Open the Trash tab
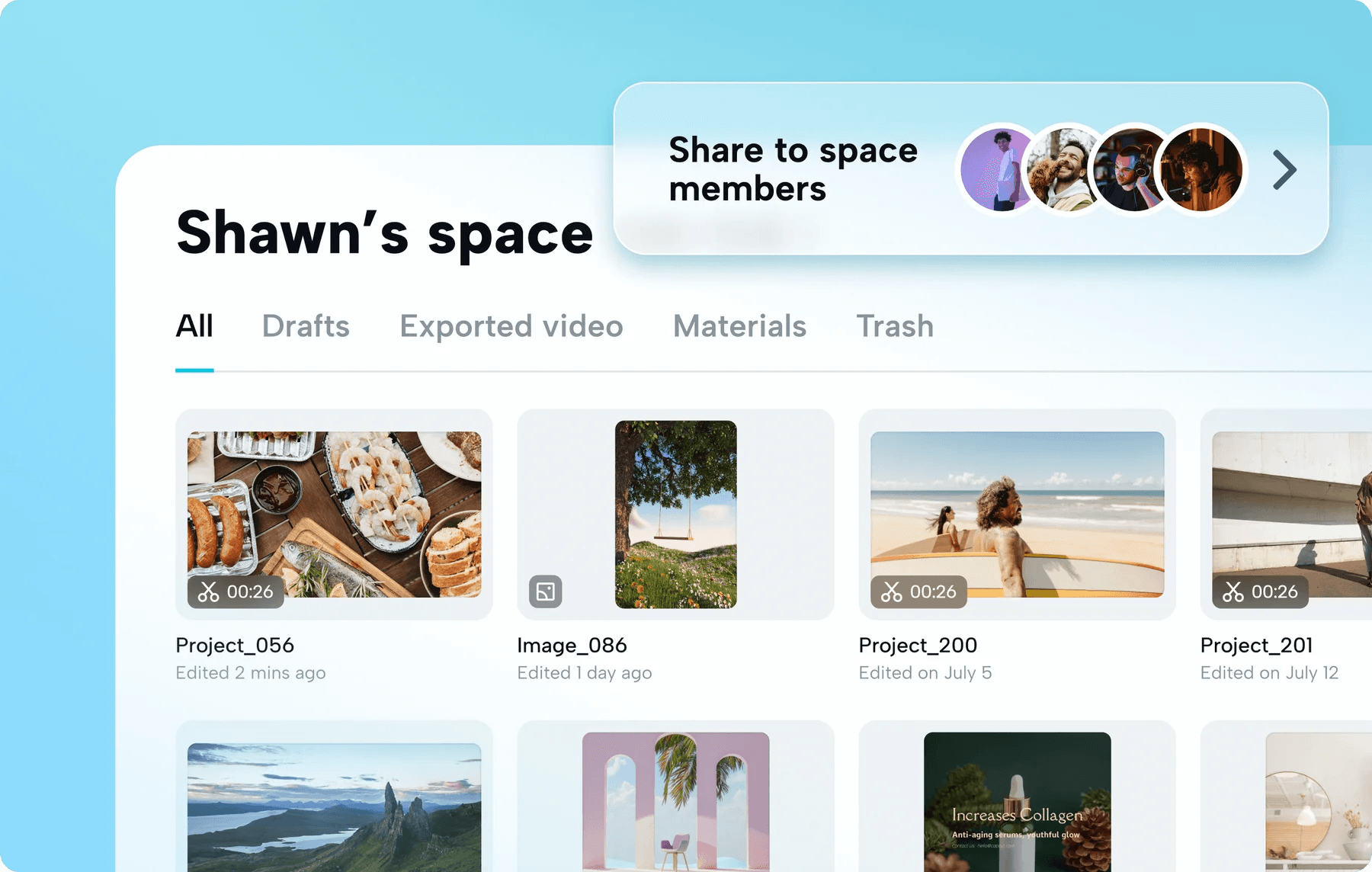Screen dimensions: 1372x872 pyautogui.click(x=895, y=326)
